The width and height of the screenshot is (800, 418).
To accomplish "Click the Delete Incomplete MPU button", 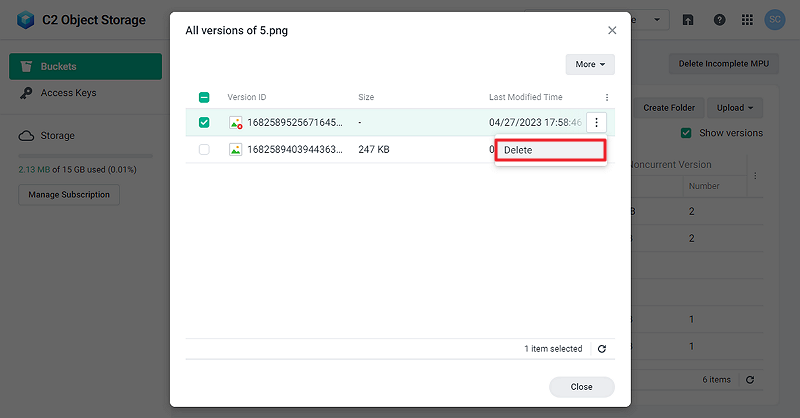I will pos(723,64).
